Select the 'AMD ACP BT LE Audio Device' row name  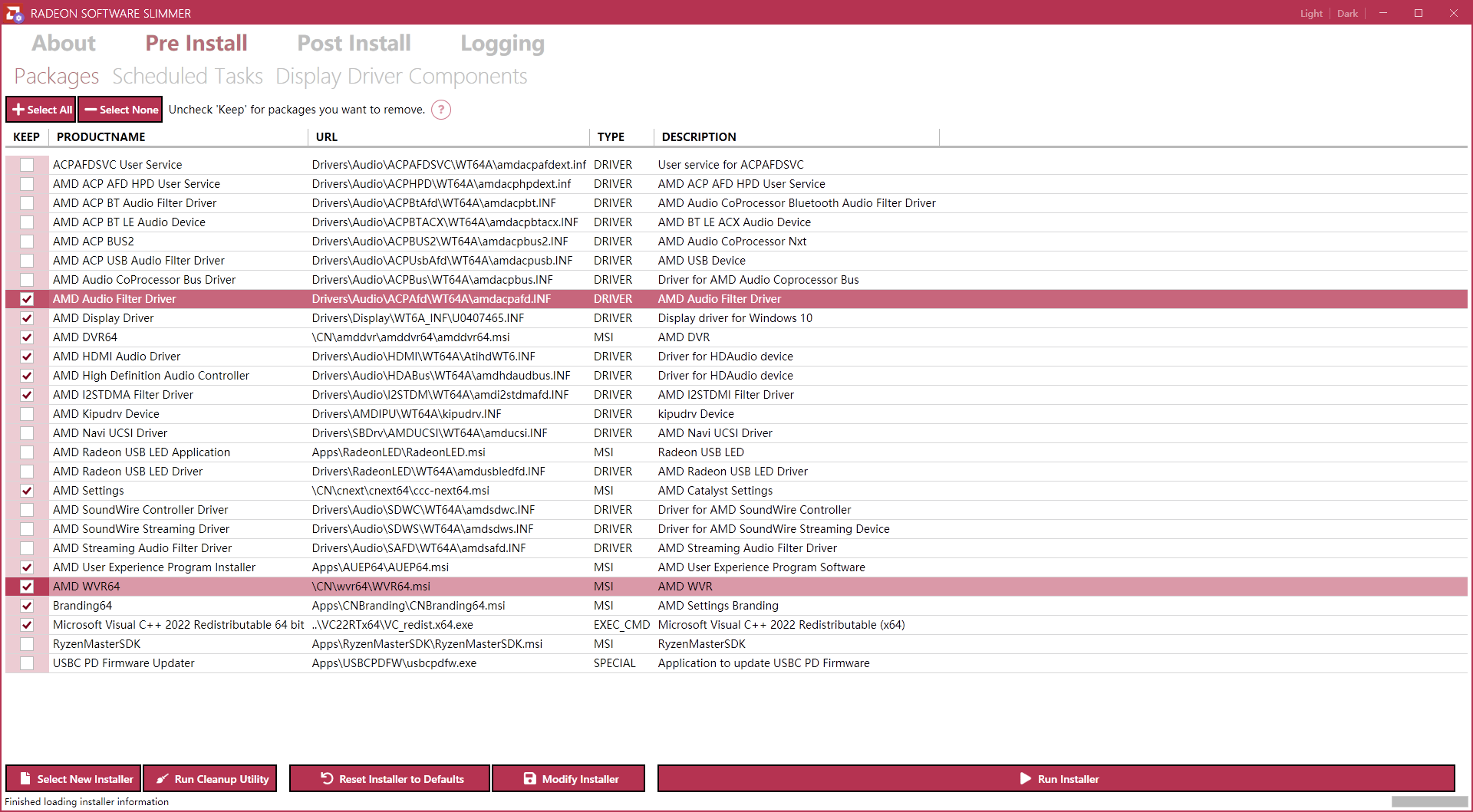coord(129,222)
